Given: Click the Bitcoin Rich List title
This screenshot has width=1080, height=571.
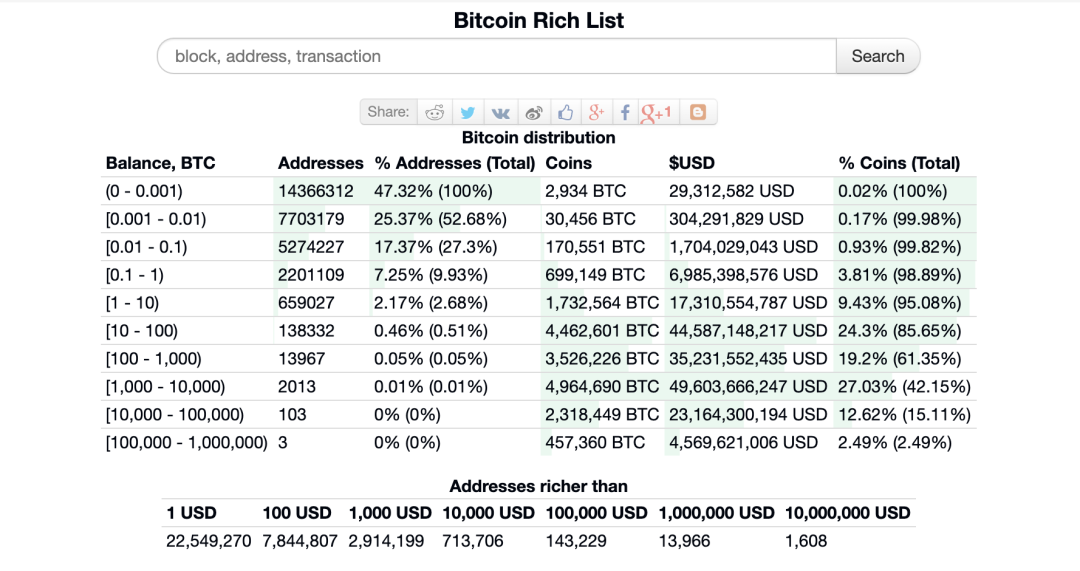Looking at the screenshot, I should pyautogui.click(x=539, y=20).
